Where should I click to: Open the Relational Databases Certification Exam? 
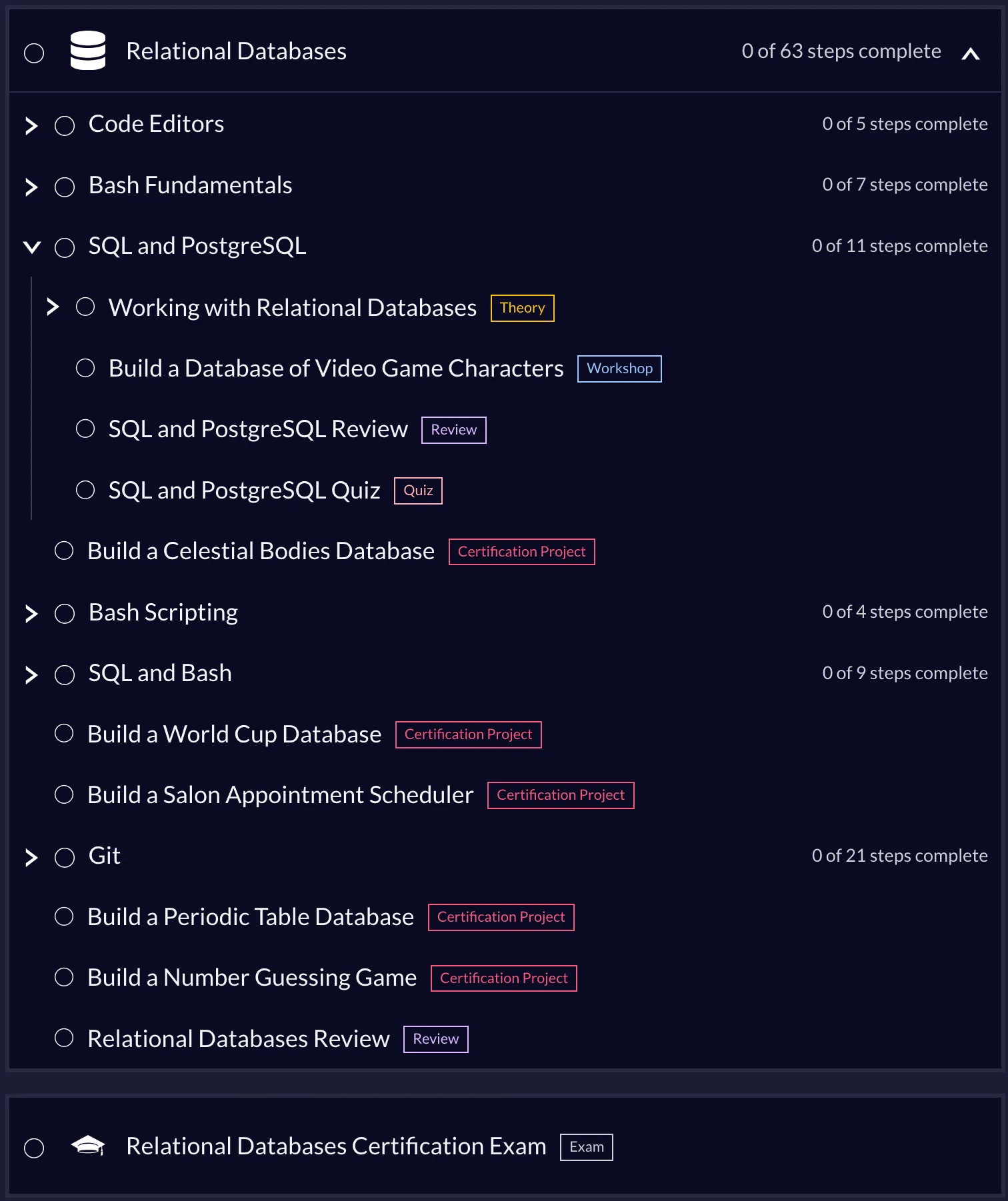(335, 1146)
